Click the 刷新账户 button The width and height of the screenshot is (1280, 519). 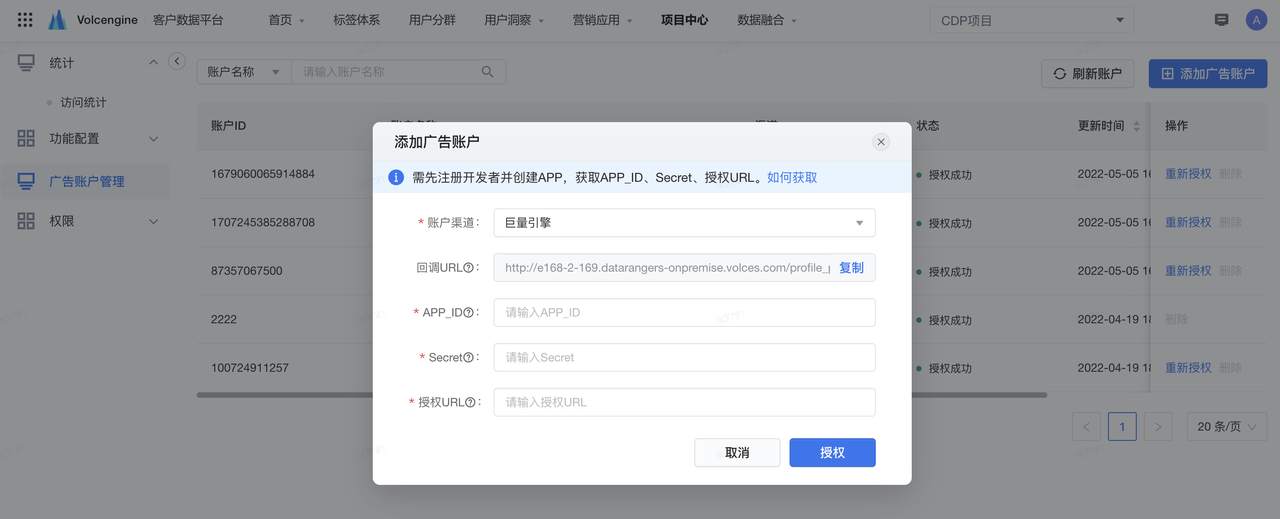pos(1087,74)
